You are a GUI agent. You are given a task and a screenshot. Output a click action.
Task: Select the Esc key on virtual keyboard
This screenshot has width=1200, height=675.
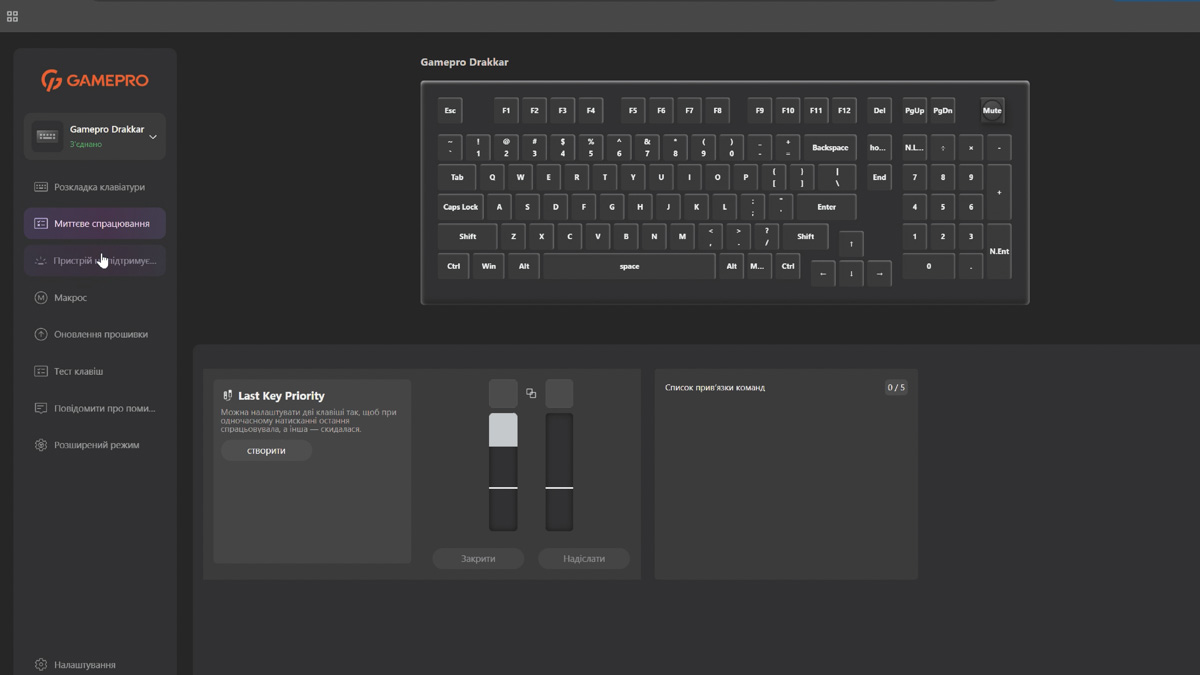pyautogui.click(x=450, y=111)
